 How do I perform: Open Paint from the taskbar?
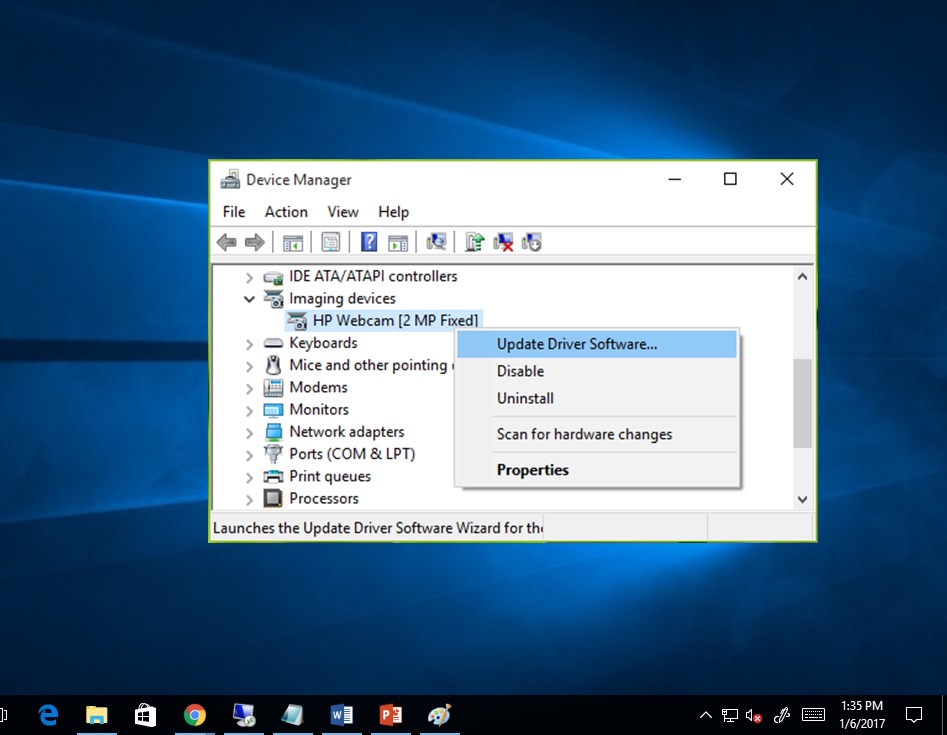(x=440, y=715)
